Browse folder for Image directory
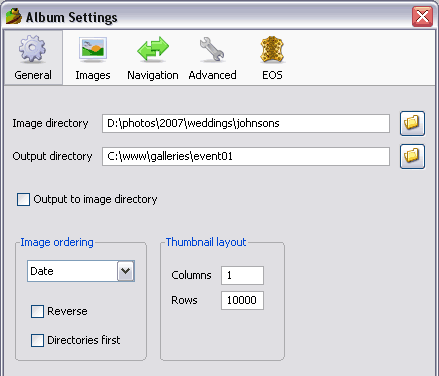 pos(412,123)
